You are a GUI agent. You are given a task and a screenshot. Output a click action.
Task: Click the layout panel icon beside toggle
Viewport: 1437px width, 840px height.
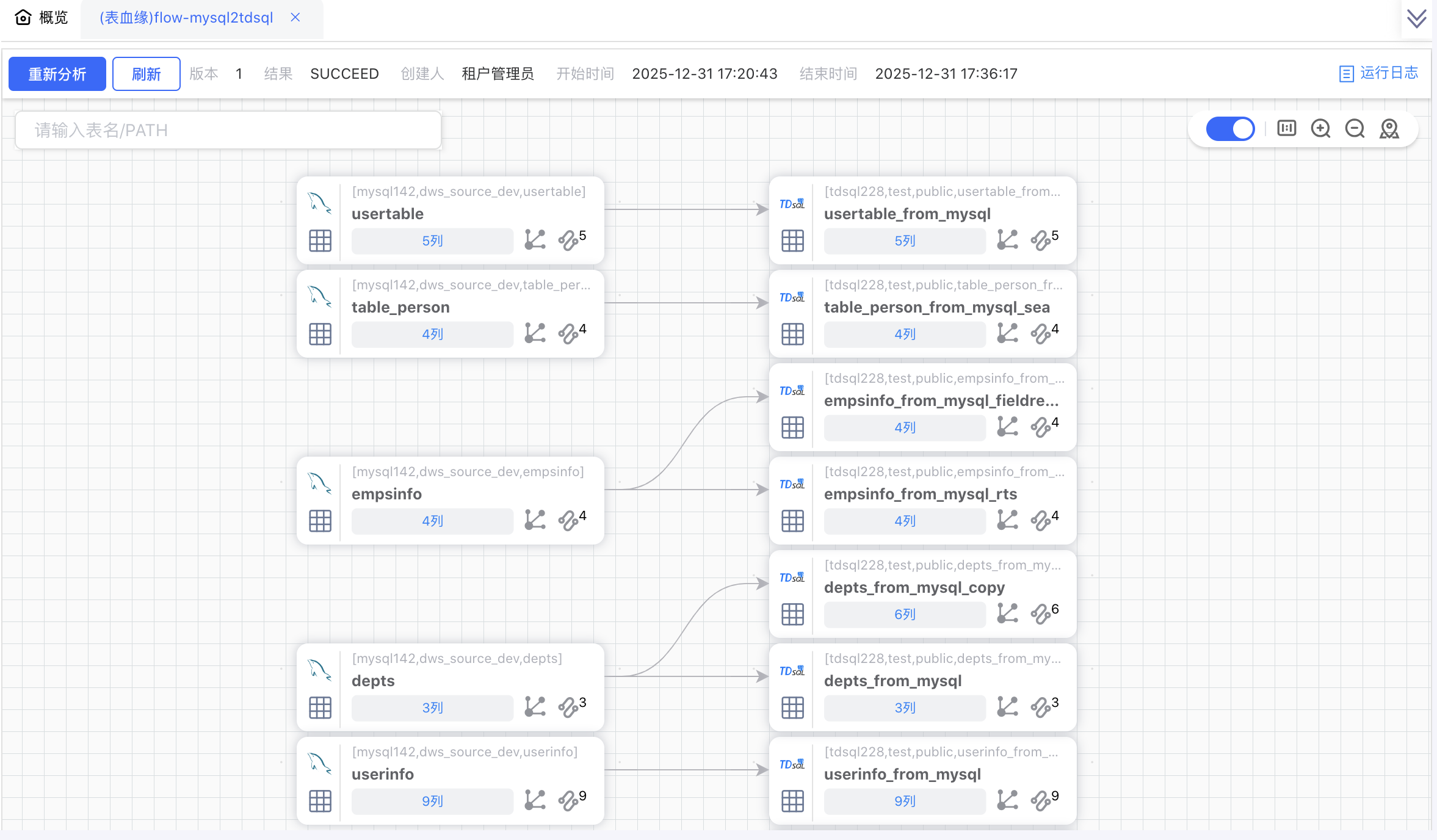tap(1286, 129)
